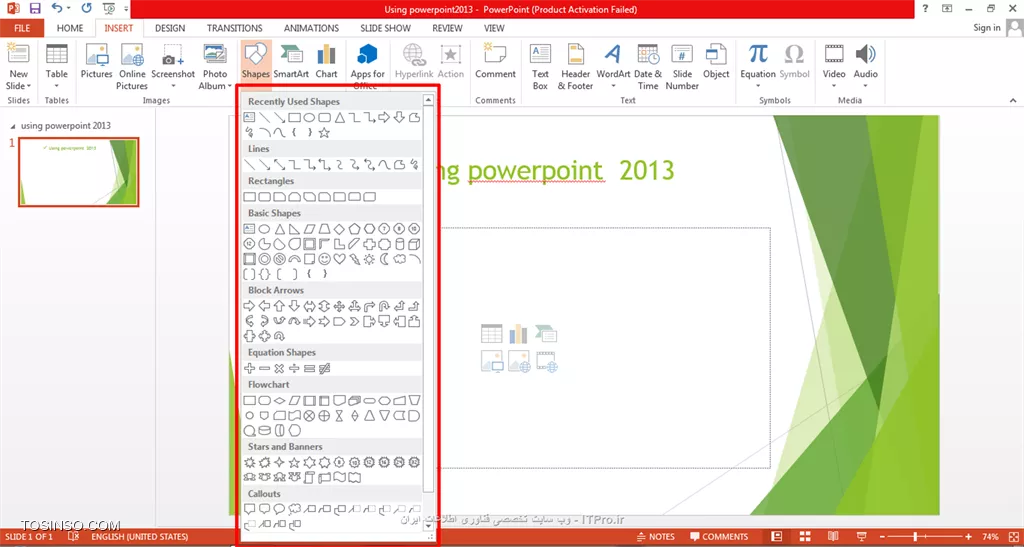Switch to Slide Sorter view
The height and width of the screenshot is (547, 1024).
click(804, 537)
